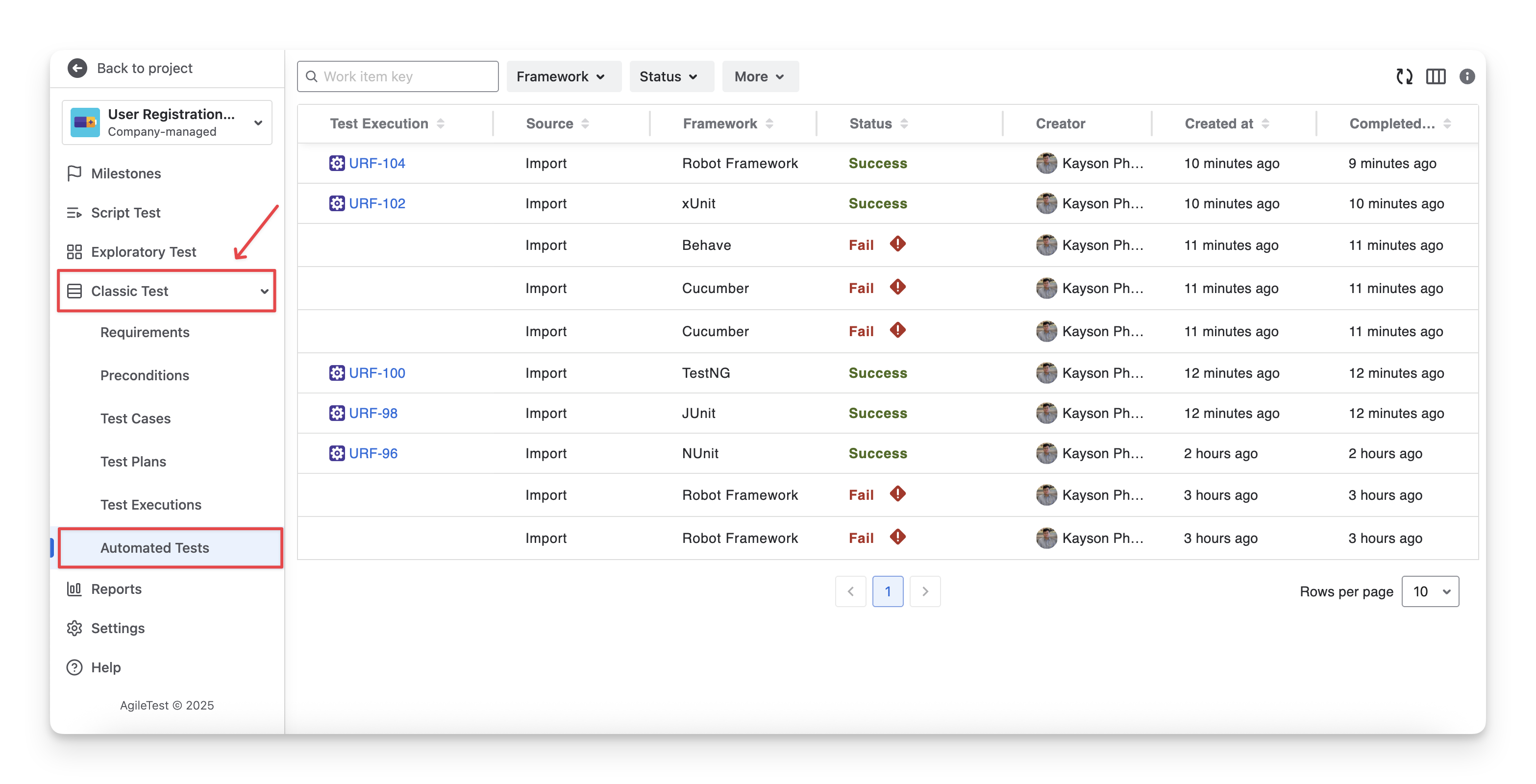Screen dimensions: 1536x784
Task: Click the Back to project arrow icon
Action: pyautogui.click(x=77, y=68)
